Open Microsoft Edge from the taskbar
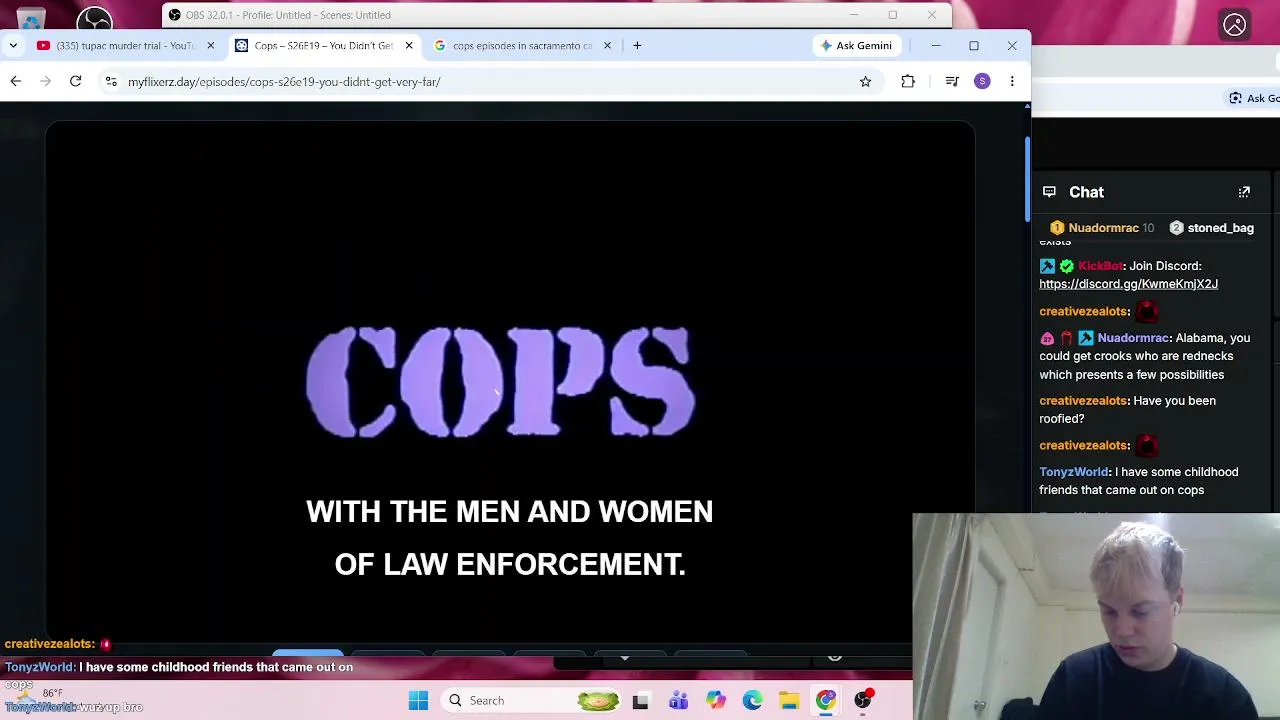Screen dimensions: 1280x720 (x=752, y=700)
